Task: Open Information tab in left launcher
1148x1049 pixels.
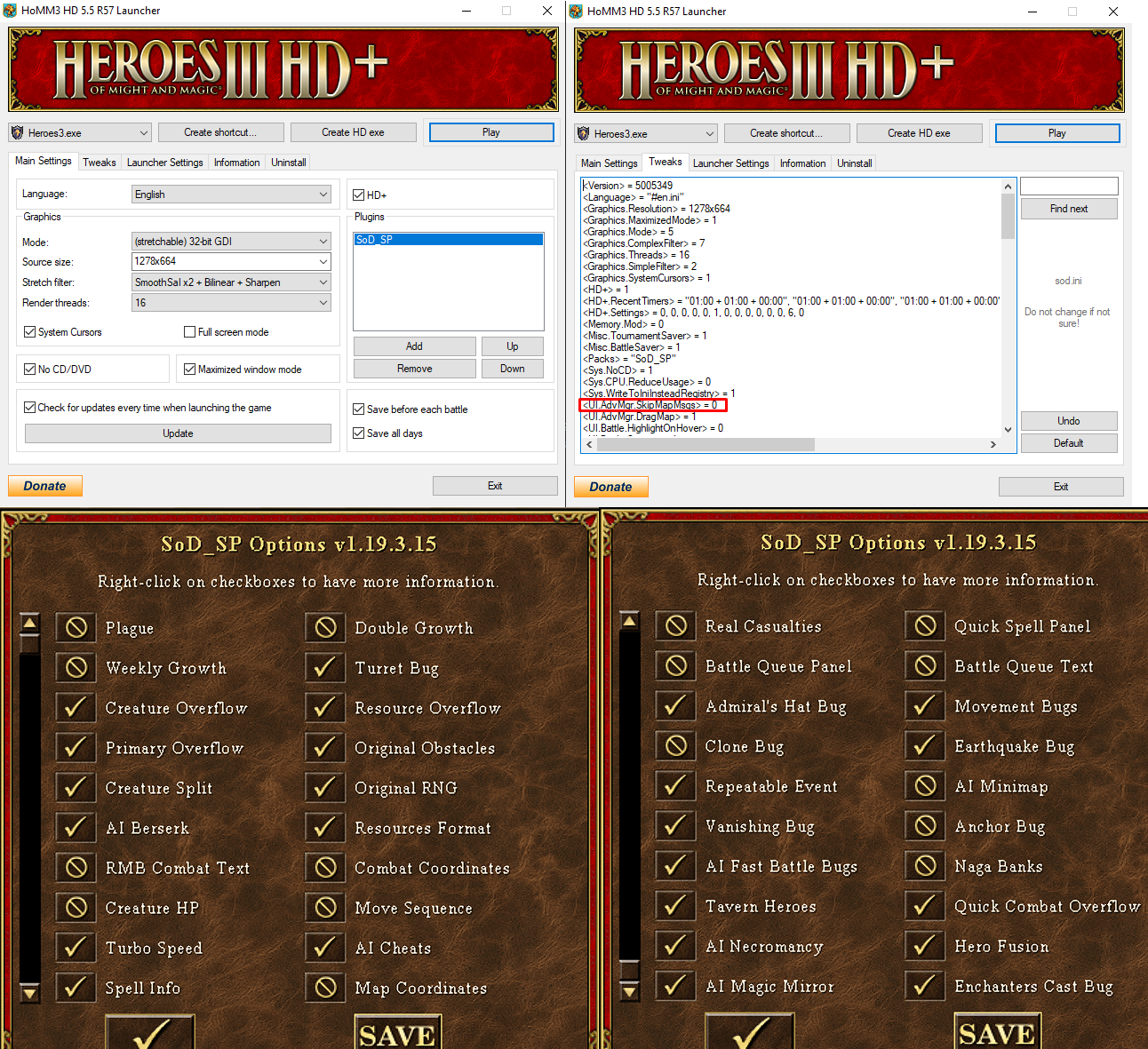Action: [x=237, y=163]
